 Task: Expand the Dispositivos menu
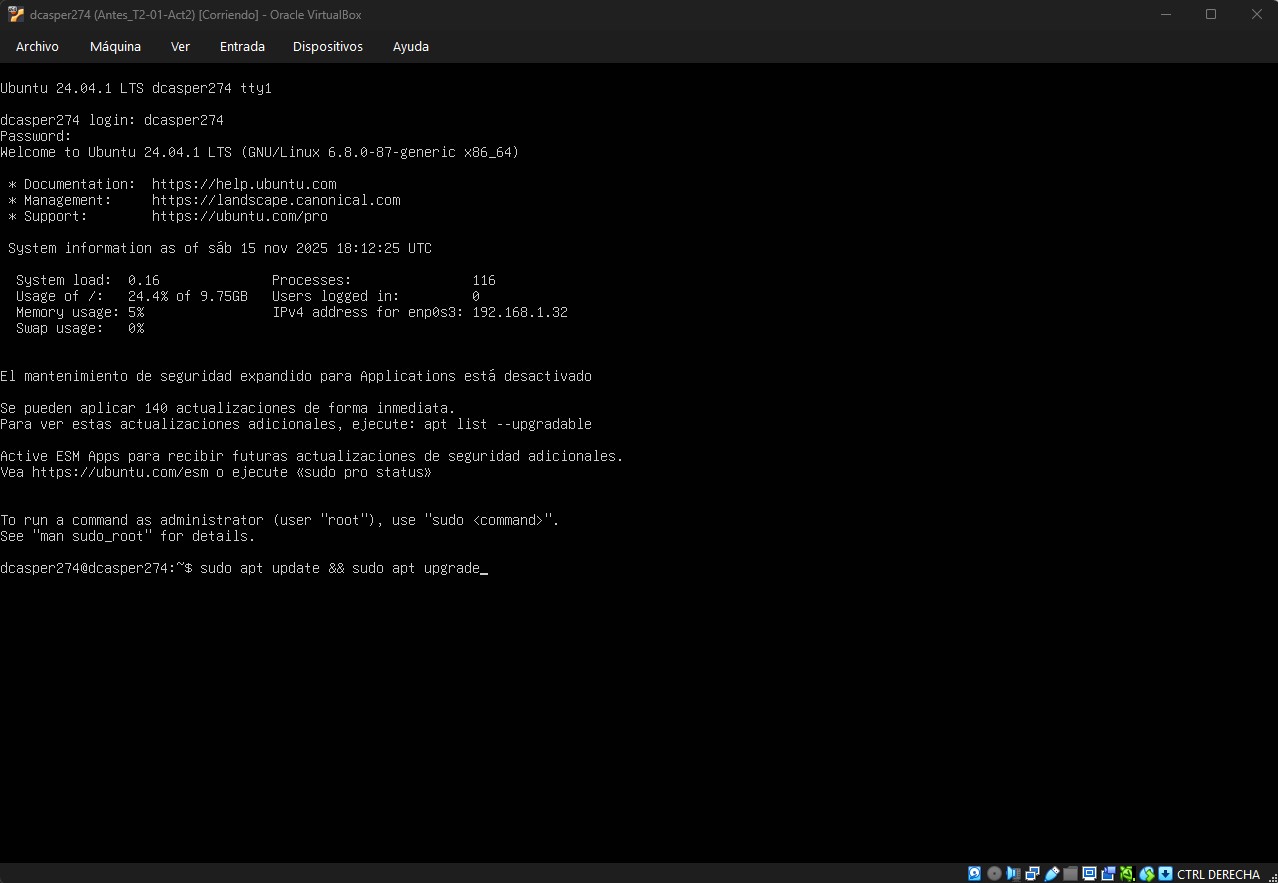328,47
